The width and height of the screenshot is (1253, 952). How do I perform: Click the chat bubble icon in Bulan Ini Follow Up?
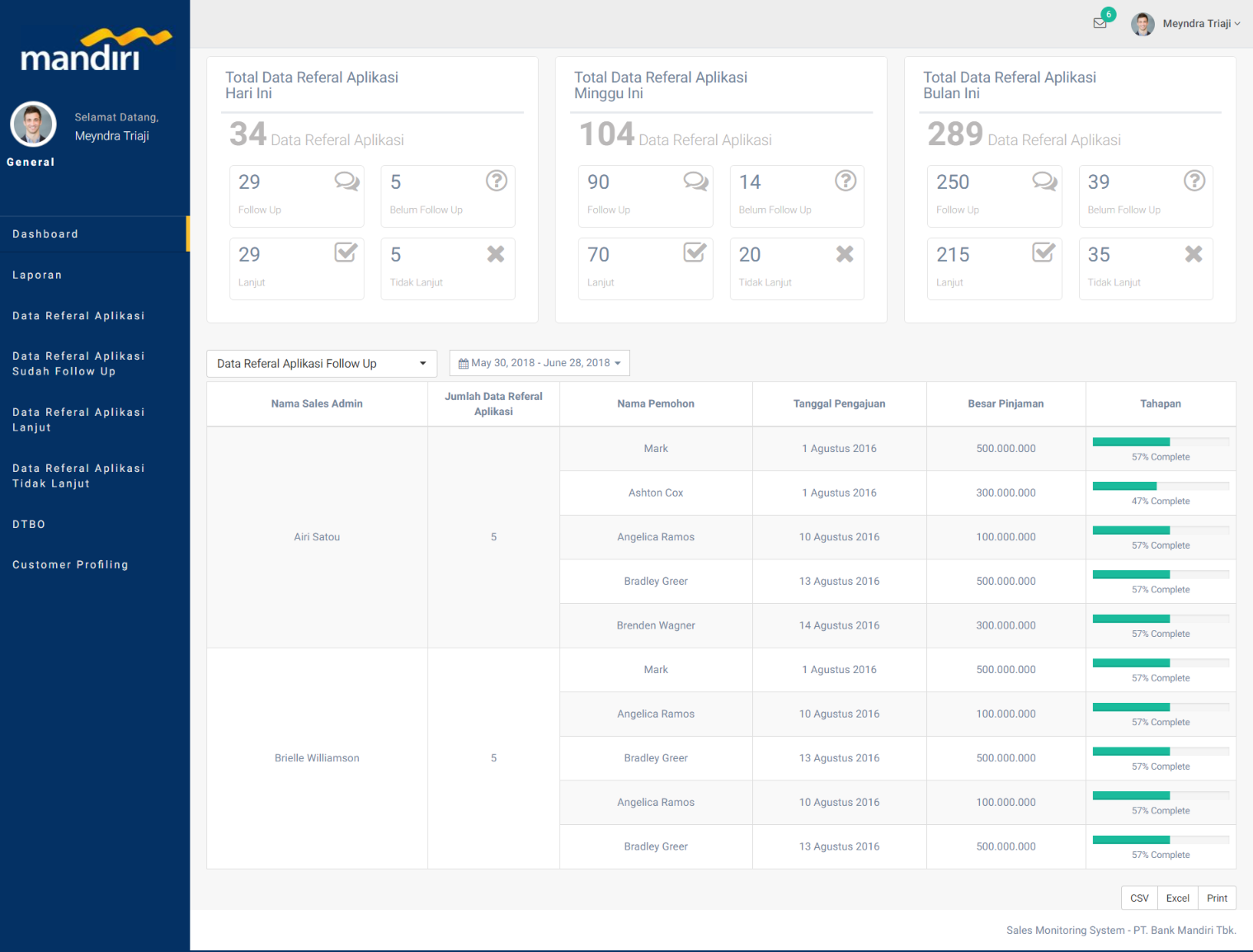(x=1044, y=181)
